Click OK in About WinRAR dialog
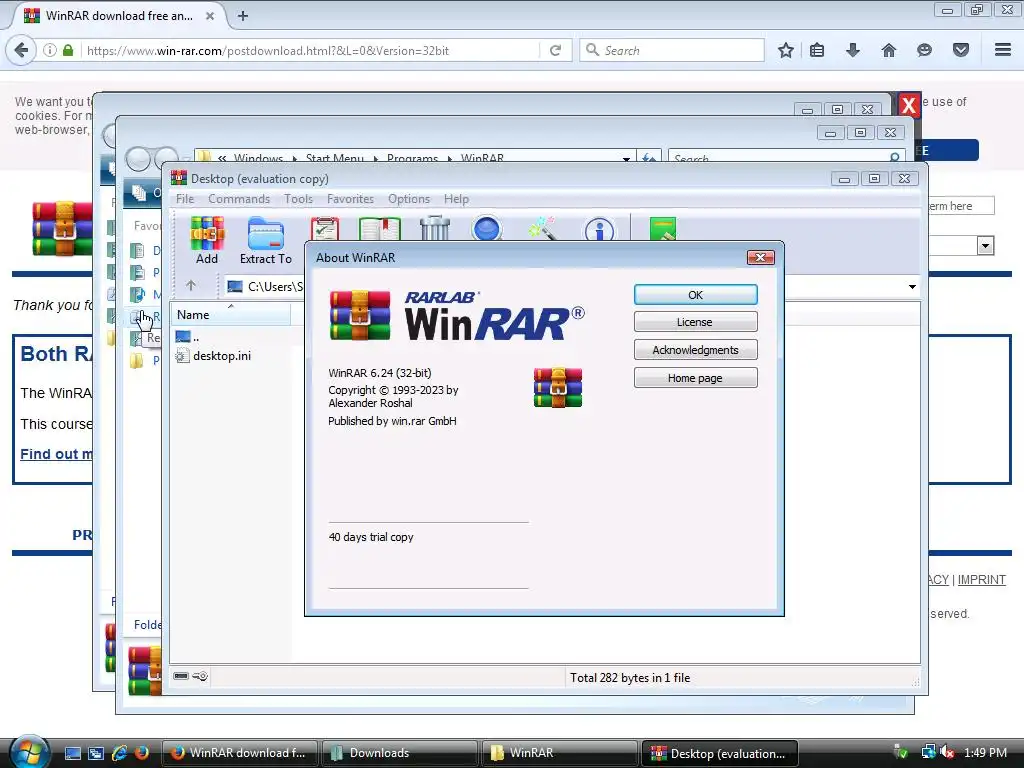1024x768 pixels. 696,295
